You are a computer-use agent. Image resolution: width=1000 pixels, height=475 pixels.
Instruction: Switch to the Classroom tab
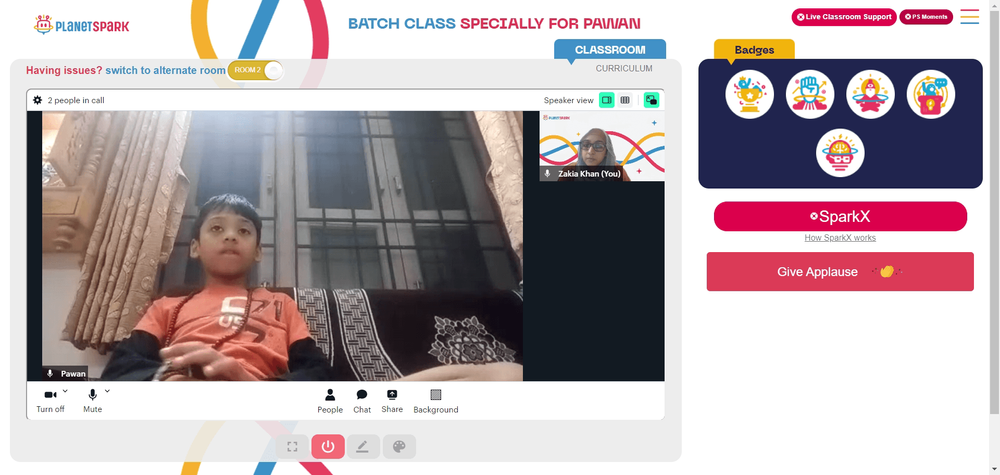pos(610,50)
